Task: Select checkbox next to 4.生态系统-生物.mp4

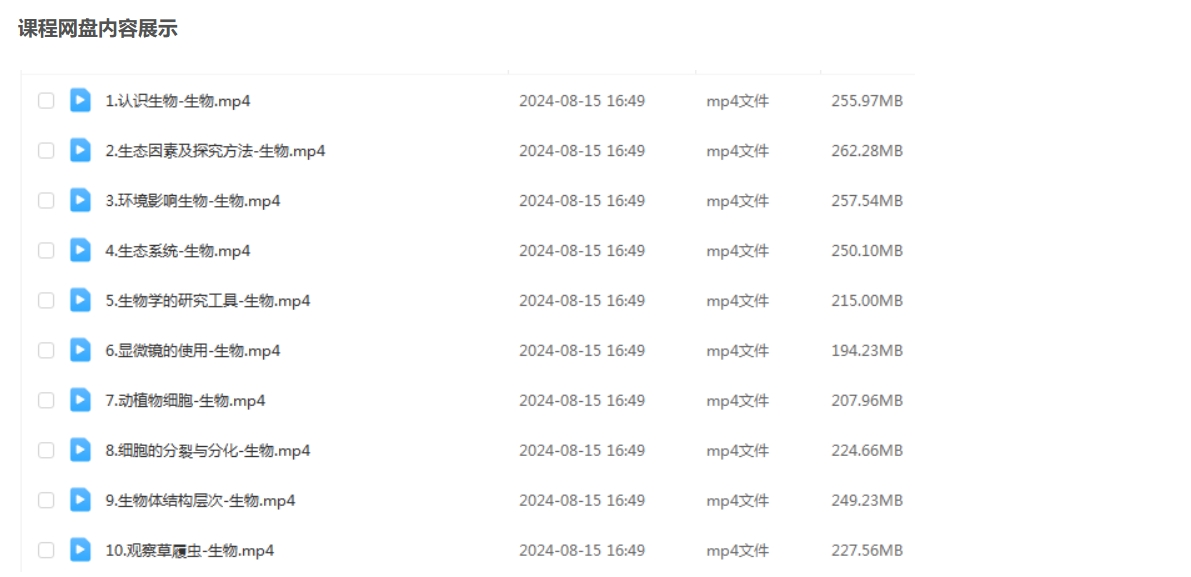Action: 46,251
